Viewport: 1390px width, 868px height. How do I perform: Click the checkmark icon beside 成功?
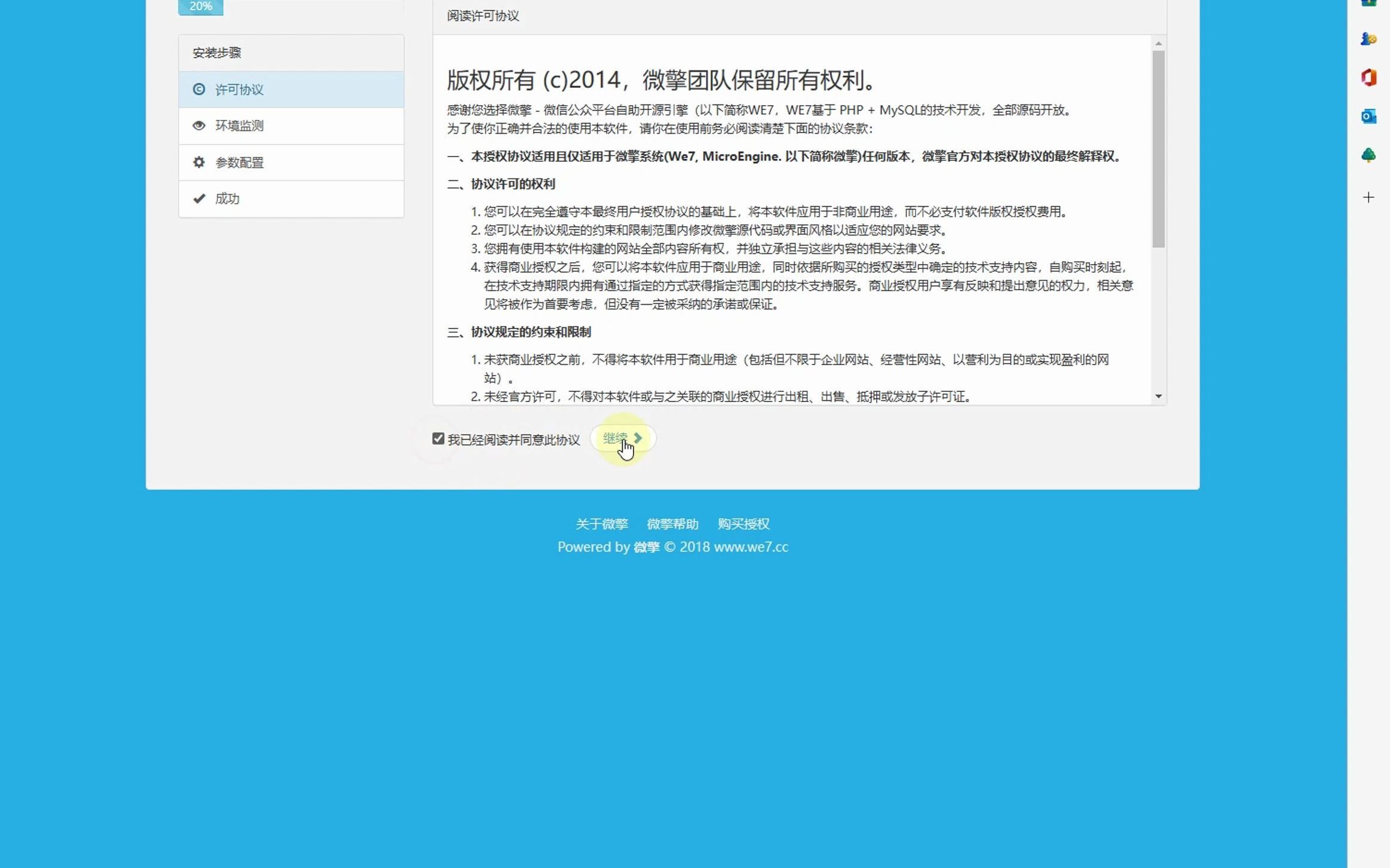tap(199, 198)
